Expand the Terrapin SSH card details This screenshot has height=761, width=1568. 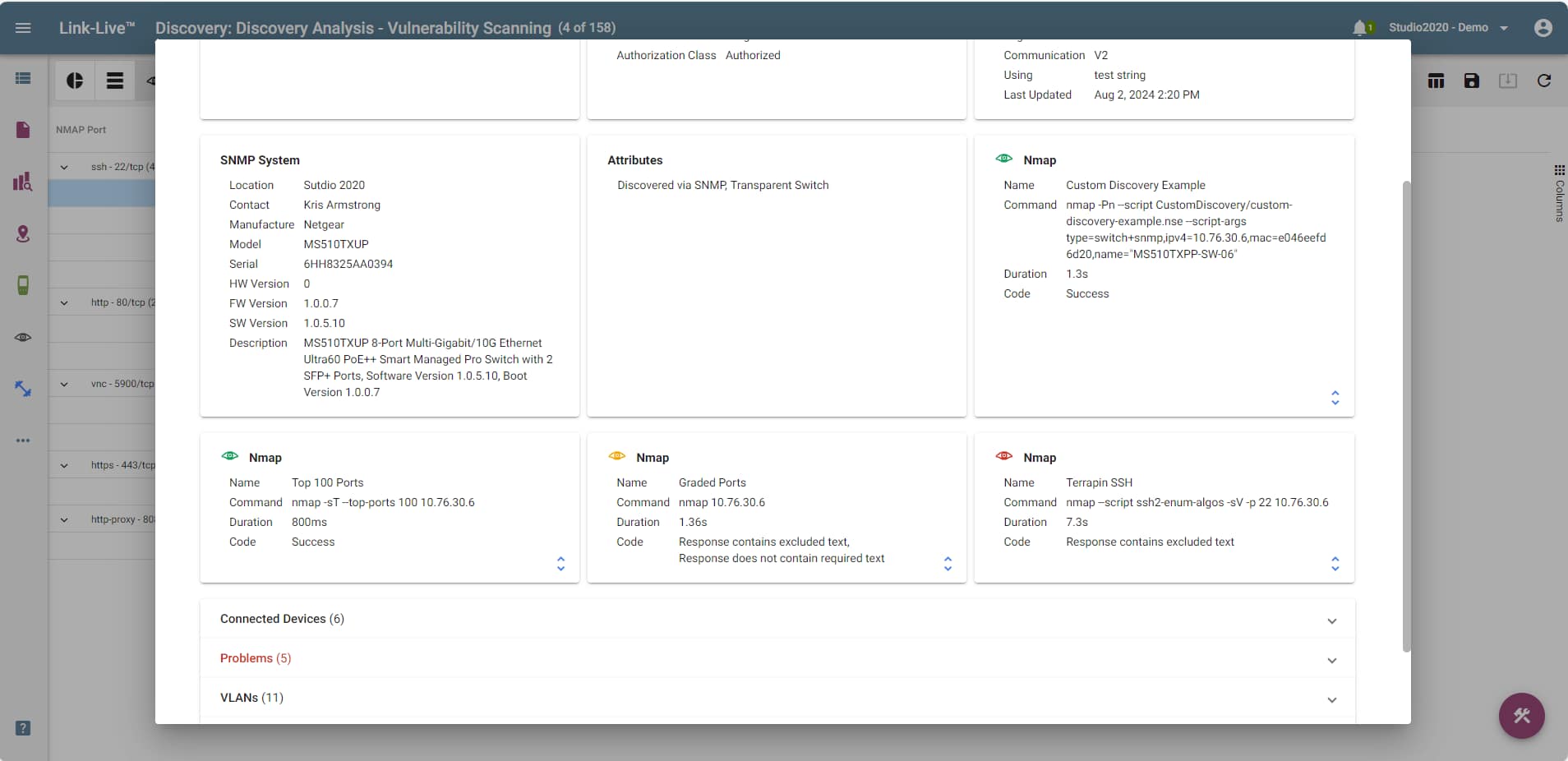[x=1335, y=564]
